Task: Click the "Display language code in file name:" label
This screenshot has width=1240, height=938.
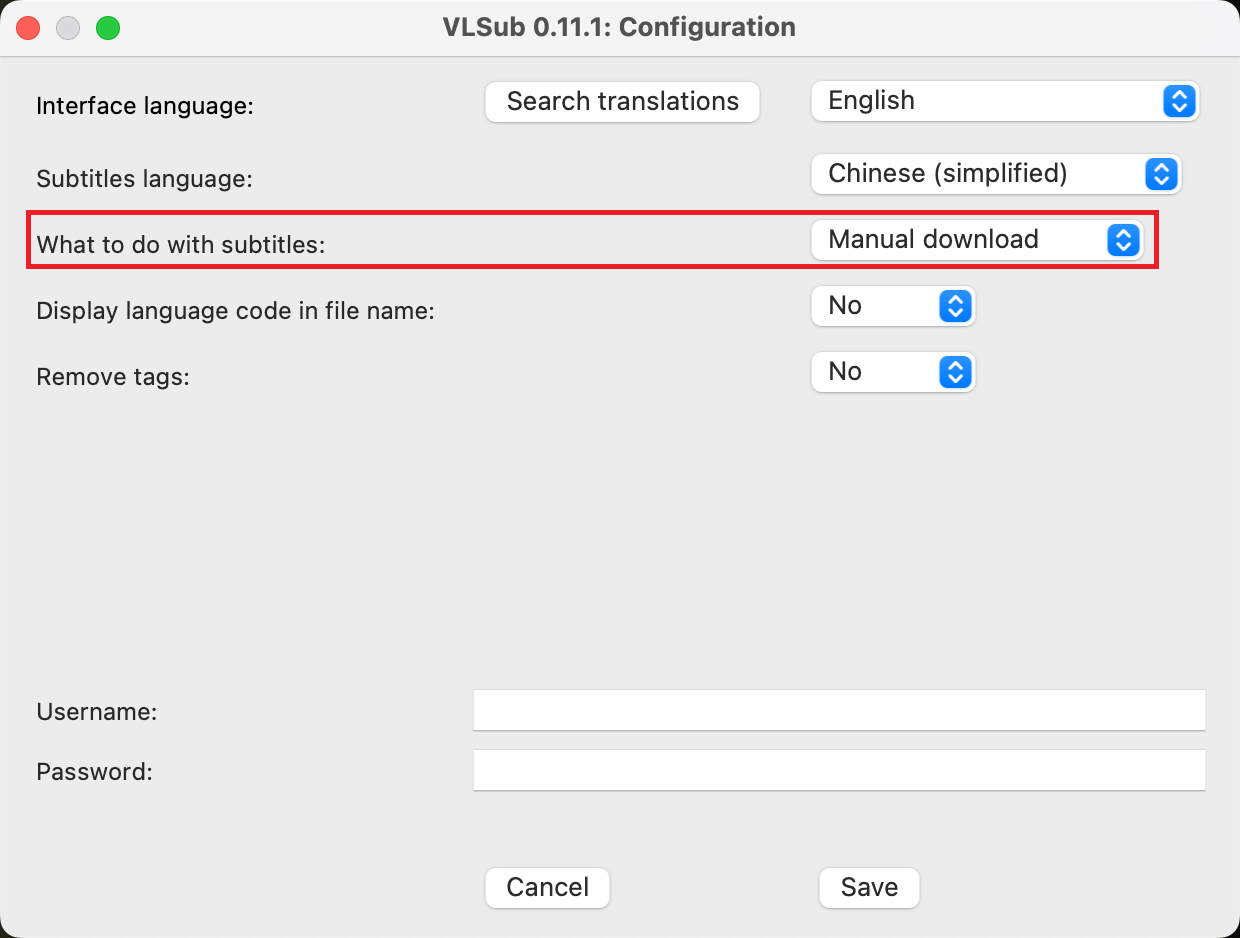Action: click(x=236, y=311)
